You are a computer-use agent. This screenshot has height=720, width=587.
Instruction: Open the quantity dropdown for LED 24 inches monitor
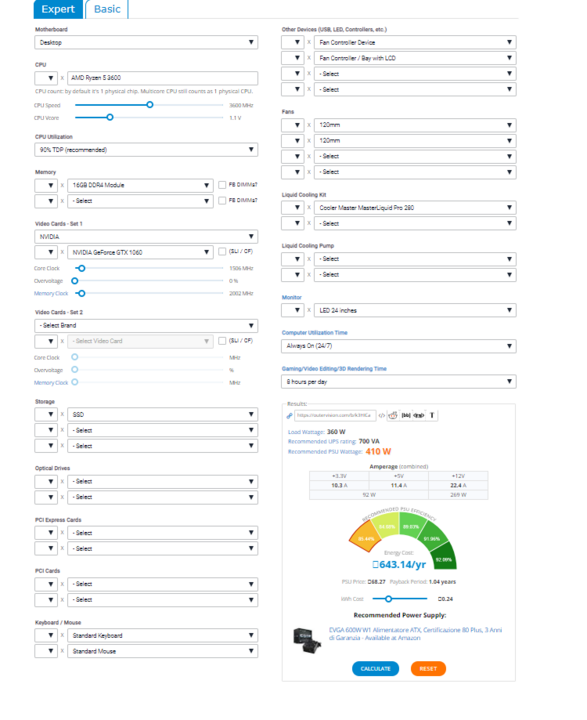click(293, 311)
